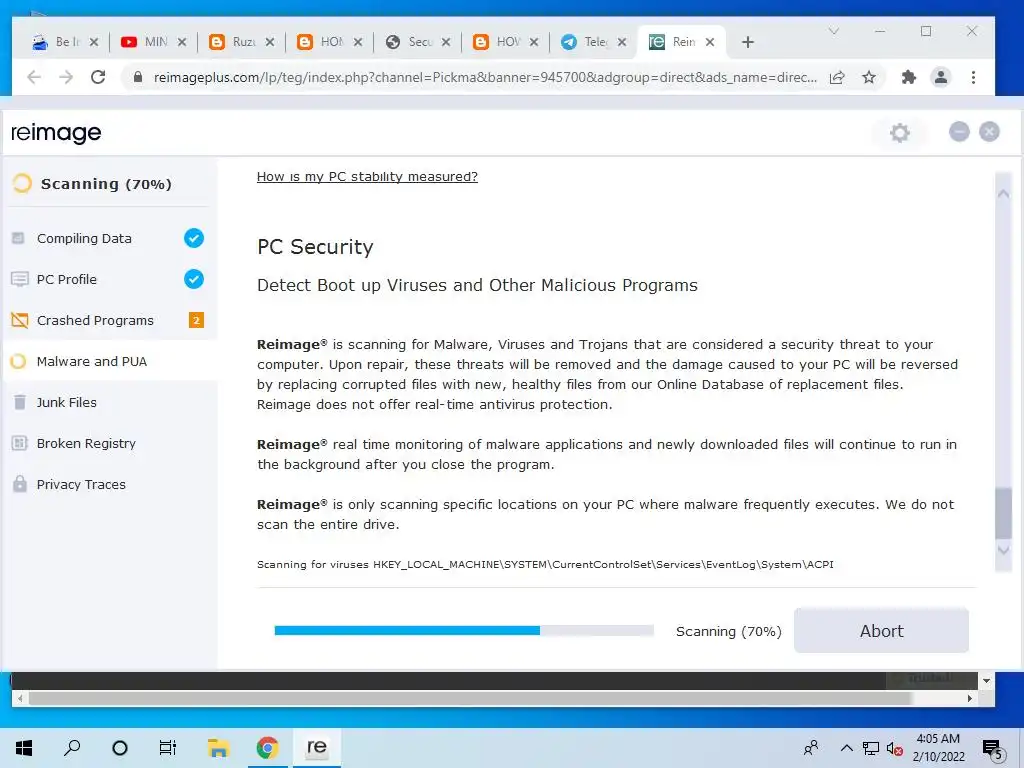Click the Malware and PUA spinner icon
This screenshot has height=768, width=1024.
(18, 362)
